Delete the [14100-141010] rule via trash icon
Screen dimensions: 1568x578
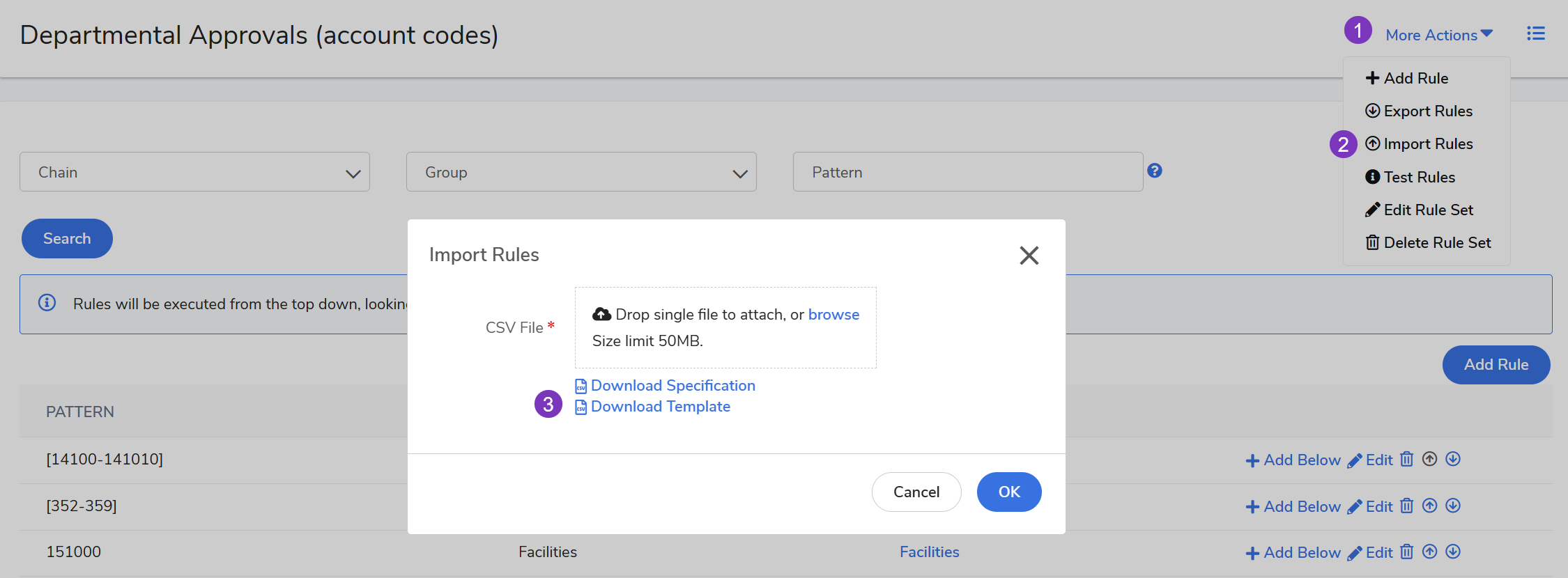[1406, 459]
